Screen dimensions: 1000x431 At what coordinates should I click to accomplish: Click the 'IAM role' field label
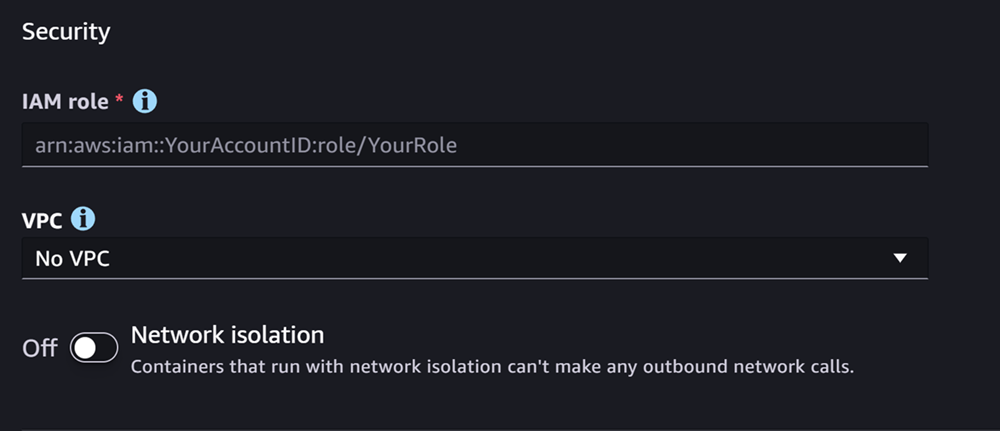click(65, 101)
